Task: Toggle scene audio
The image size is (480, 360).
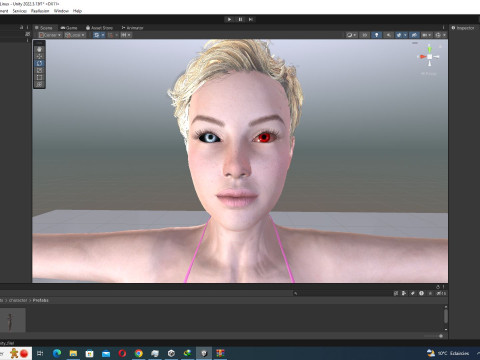Action: pyautogui.click(x=388, y=35)
